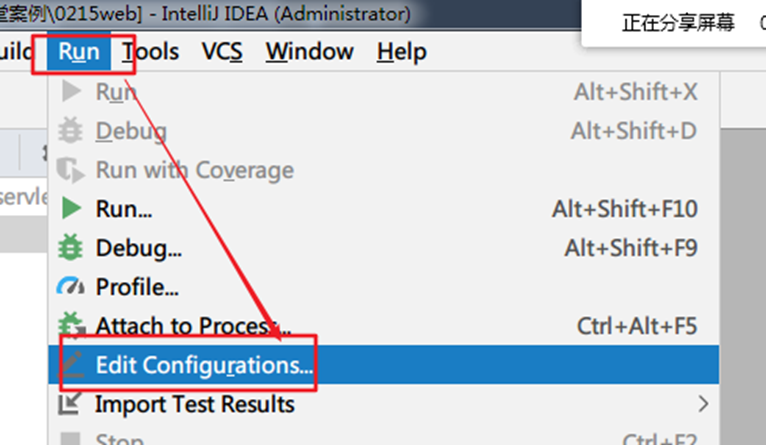The width and height of the screenshot is (766, 445).
Task: Open the Help menu
Action: pyautogui.click(x=401, y=52)
